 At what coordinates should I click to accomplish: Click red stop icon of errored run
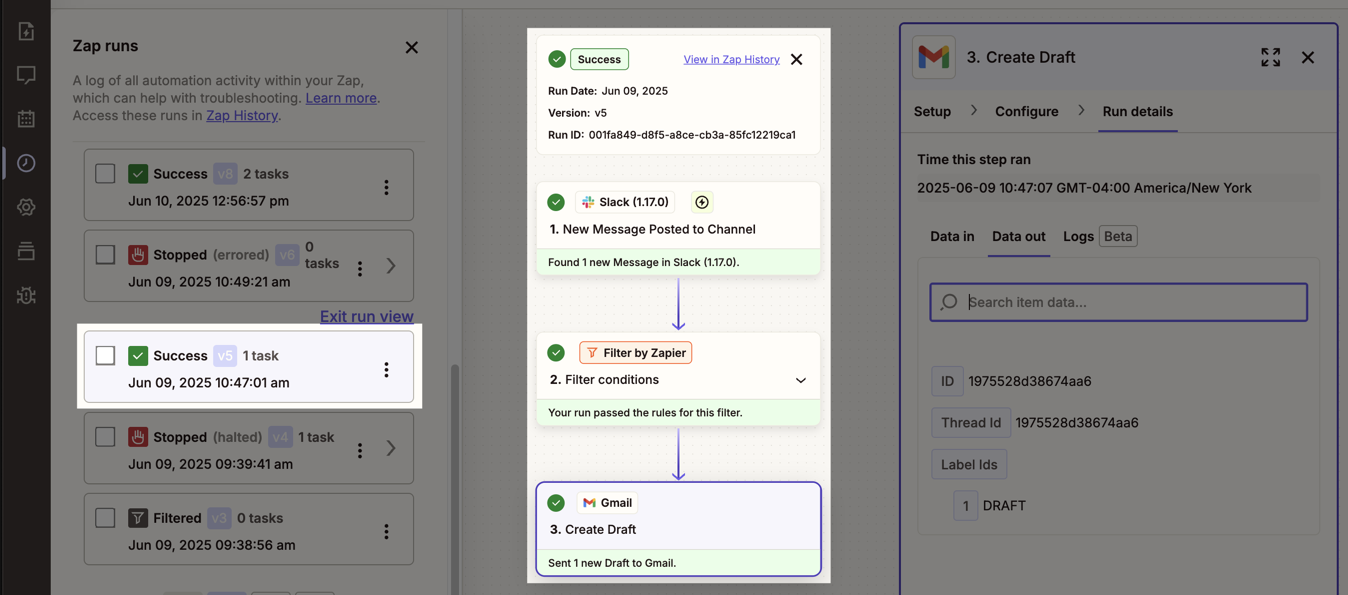pyautogui.click(x=138, y=255)
